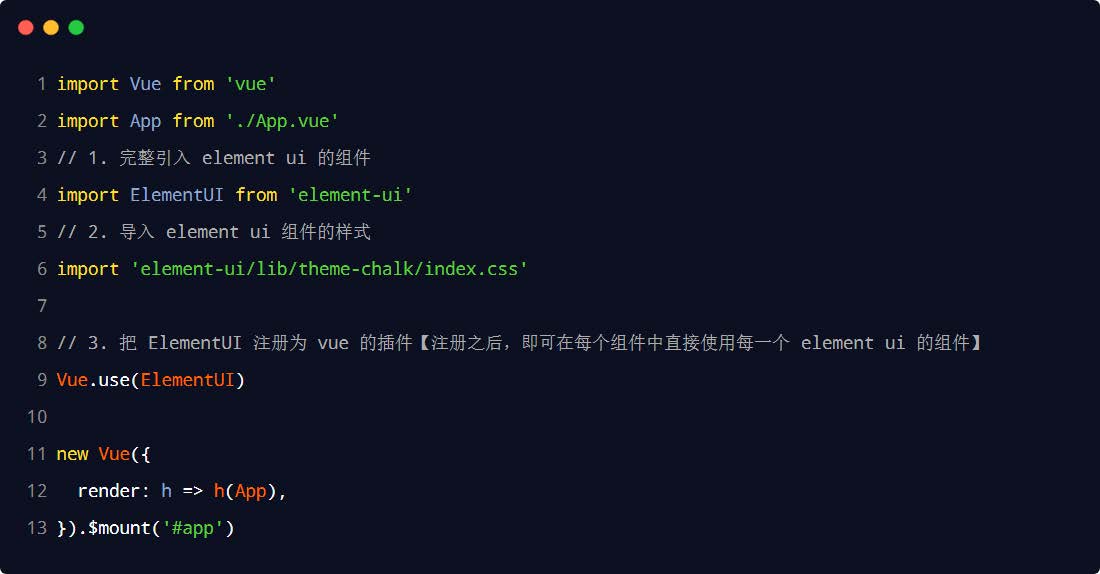
Task: Click the 'new' keyword on line 11
Action: [x=72, y=454]
